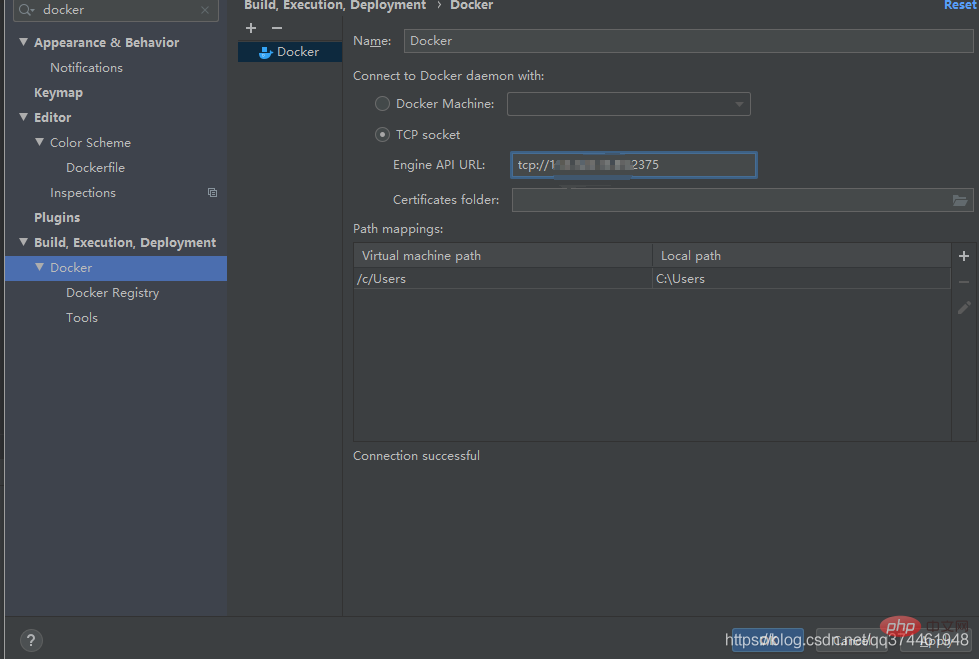The height and width of the screenshot is (659, 979).
Task: Remove the selected Docker configuration with minus icon
Action: [x=277, y=28]
